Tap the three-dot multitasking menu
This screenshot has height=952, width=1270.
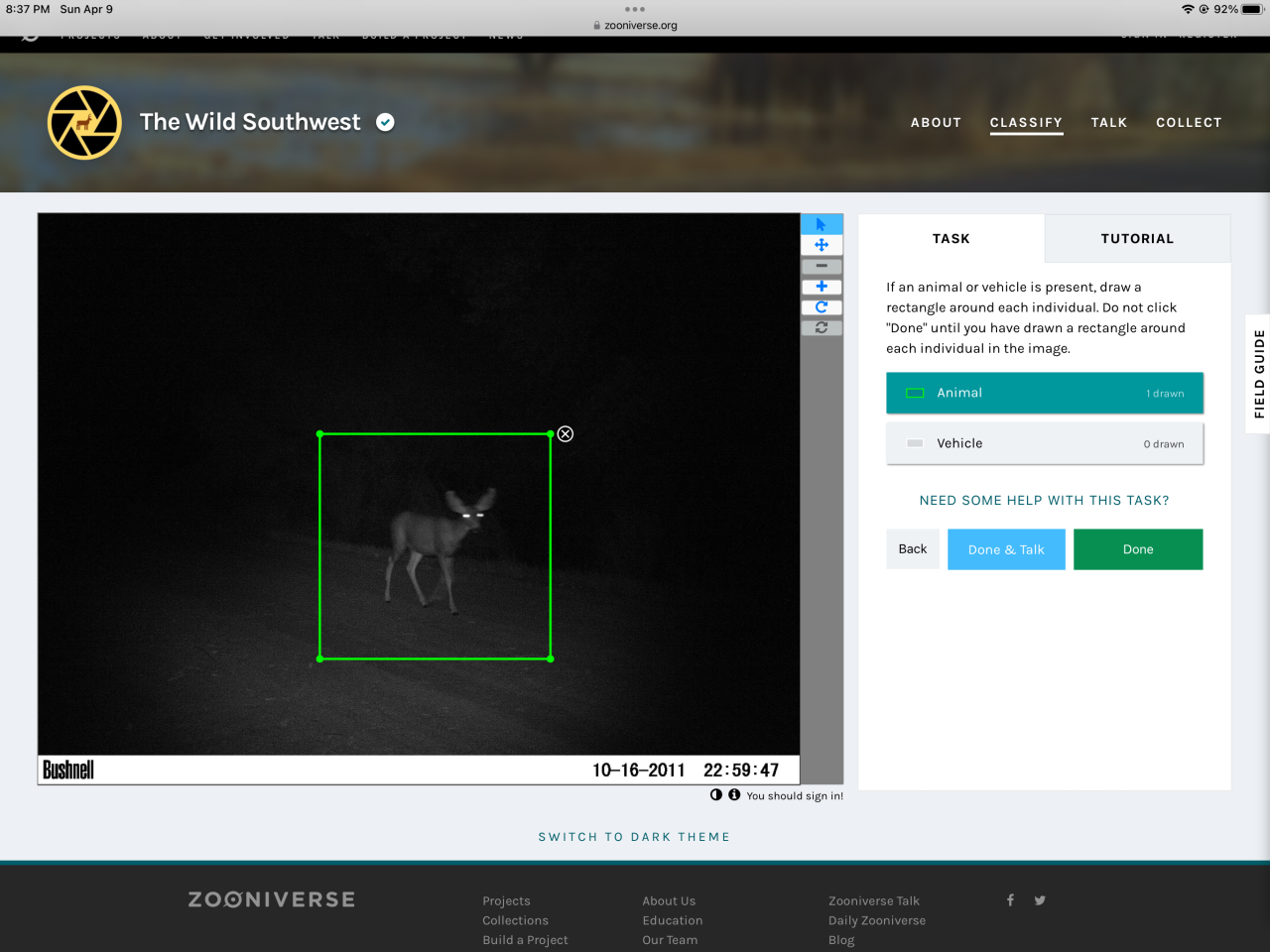(x=635, y=9)
